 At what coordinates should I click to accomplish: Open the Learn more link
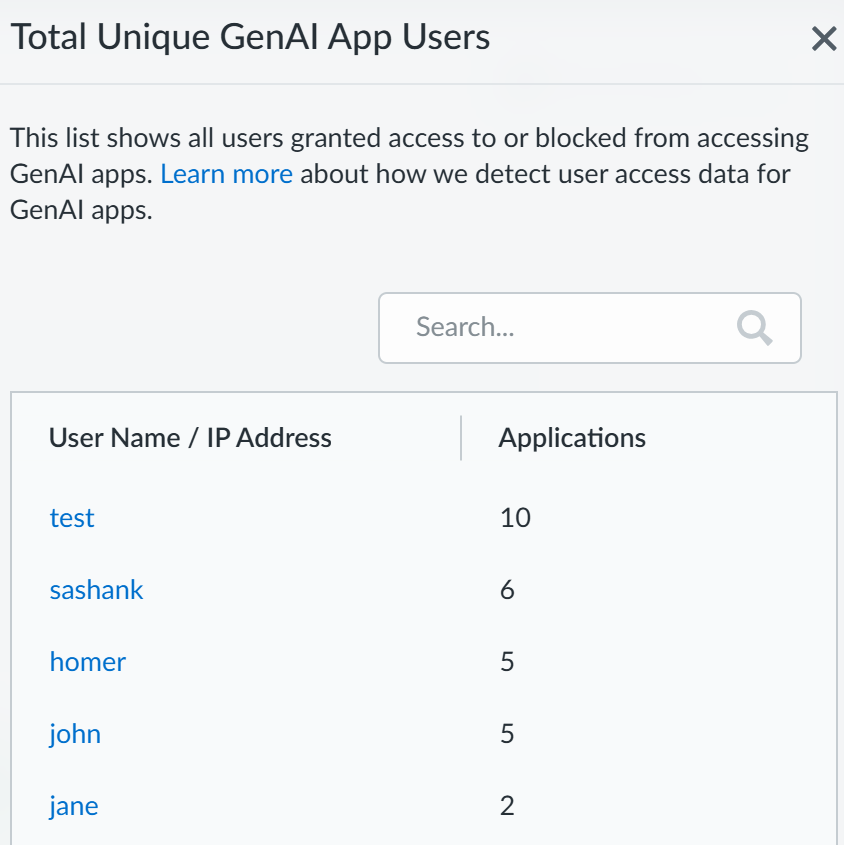point(226,174)
